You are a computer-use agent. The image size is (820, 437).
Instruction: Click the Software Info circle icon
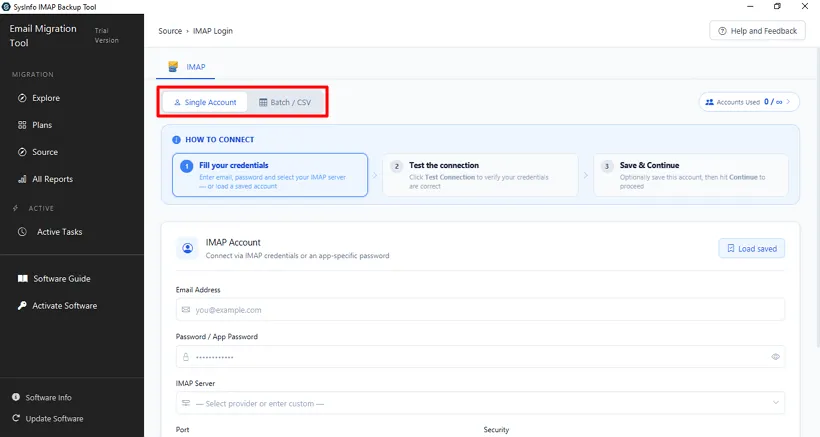tap(16, 397)
